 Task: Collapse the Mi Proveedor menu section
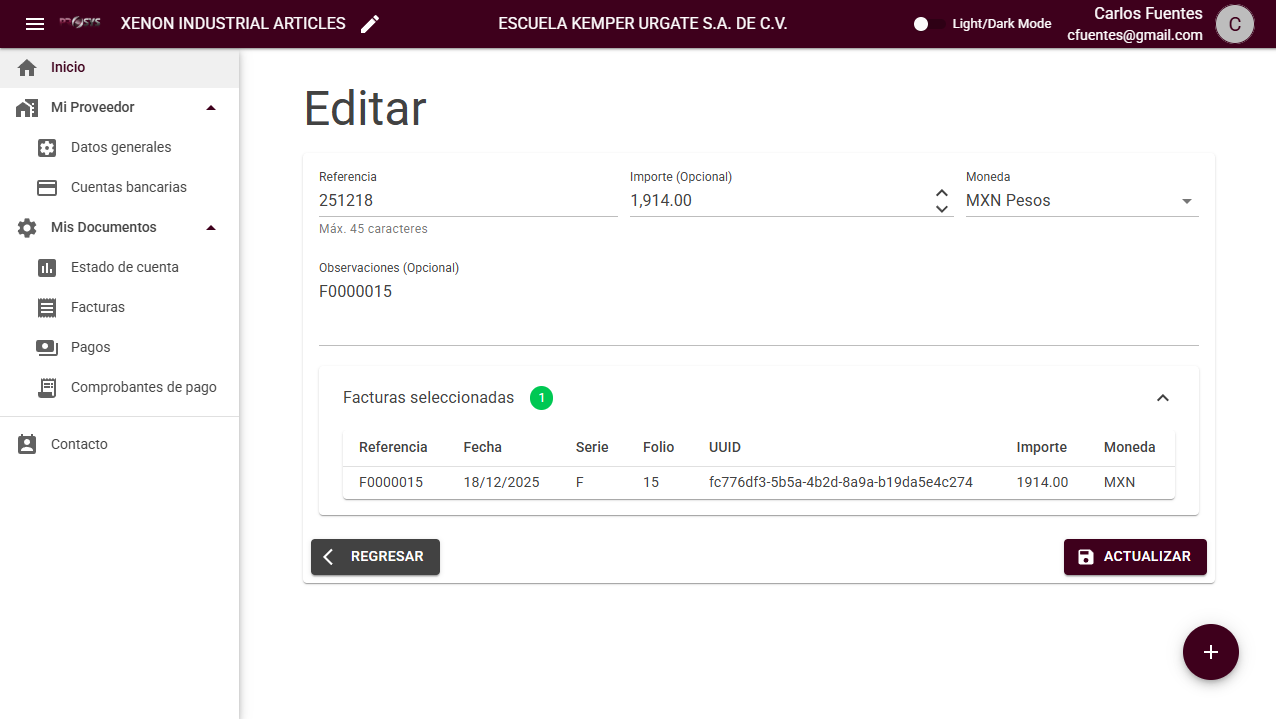210,108
